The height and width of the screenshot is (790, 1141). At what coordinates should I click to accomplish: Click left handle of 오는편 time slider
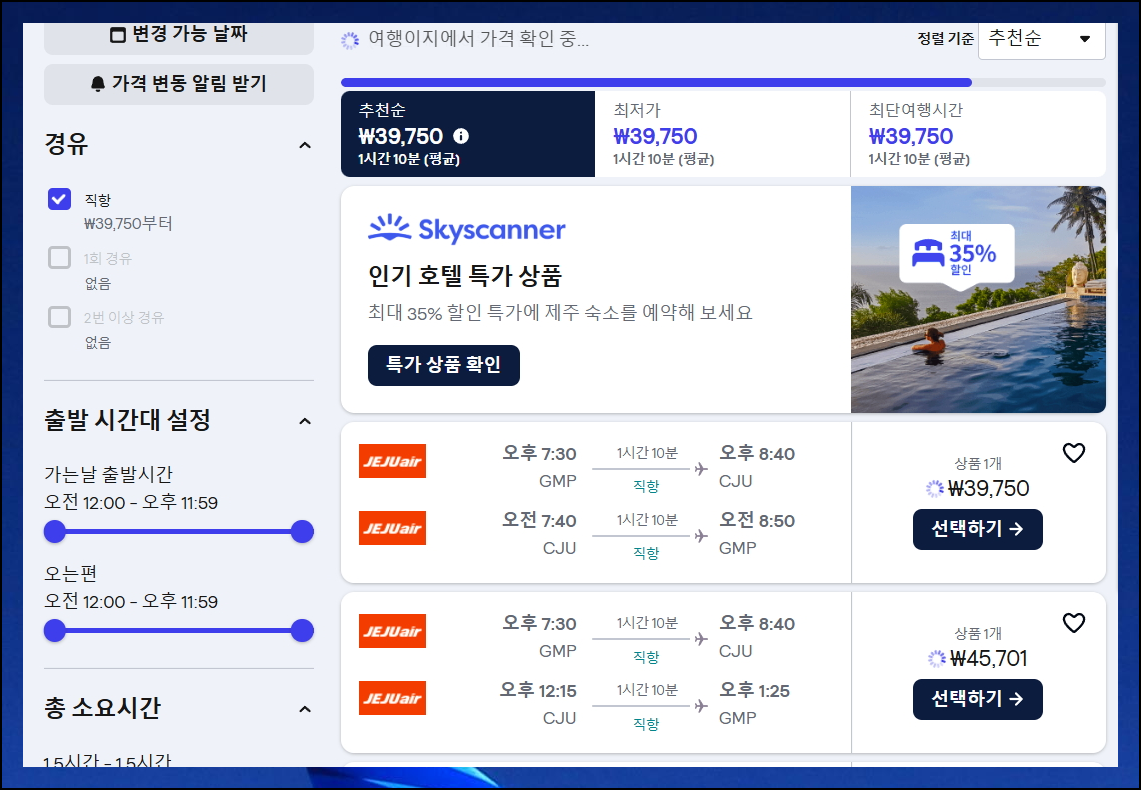(55, 631)
